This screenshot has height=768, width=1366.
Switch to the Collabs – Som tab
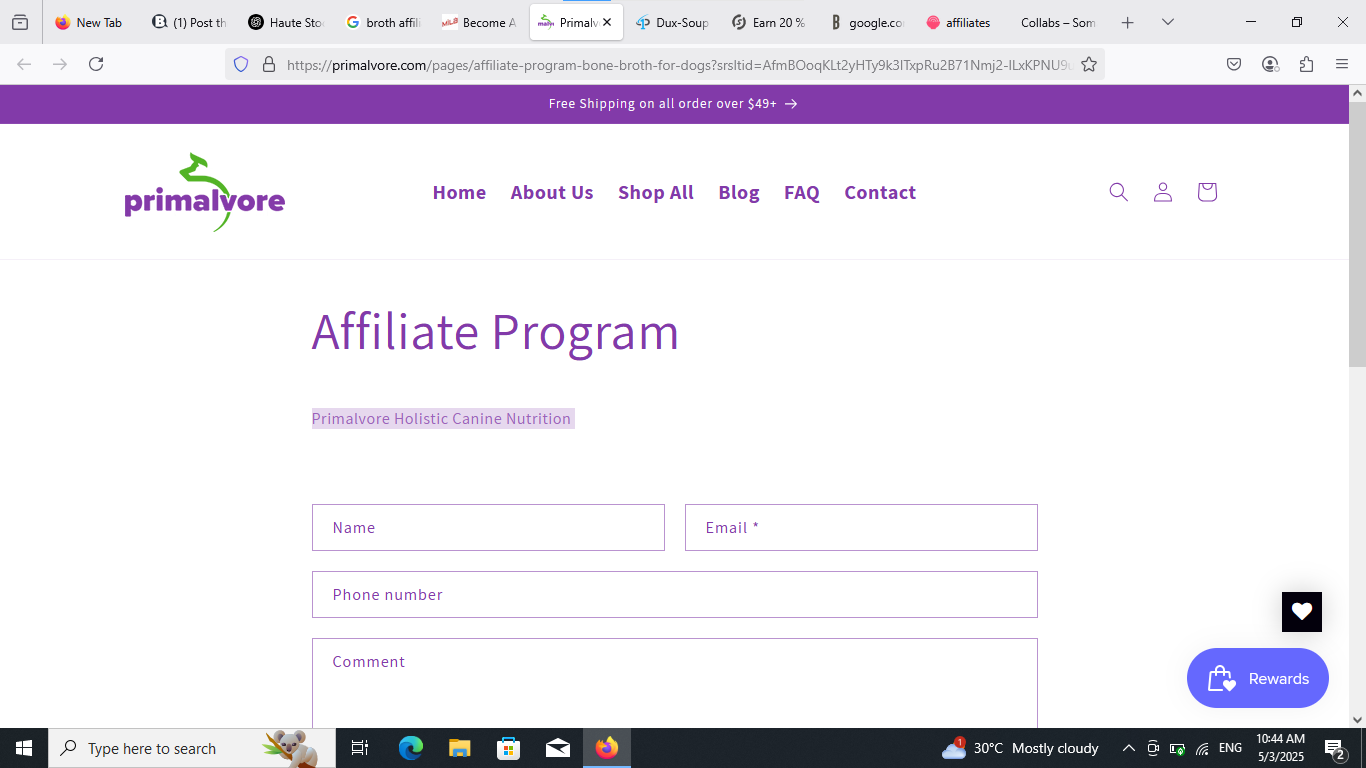(1058, 22)
